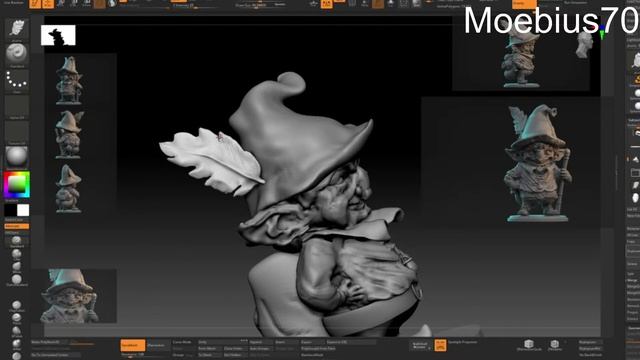The height and width of the screenshot is (360, 640).
Task: Activate the Move gizmo icon in top shelf
Action: tap(61, 4)
